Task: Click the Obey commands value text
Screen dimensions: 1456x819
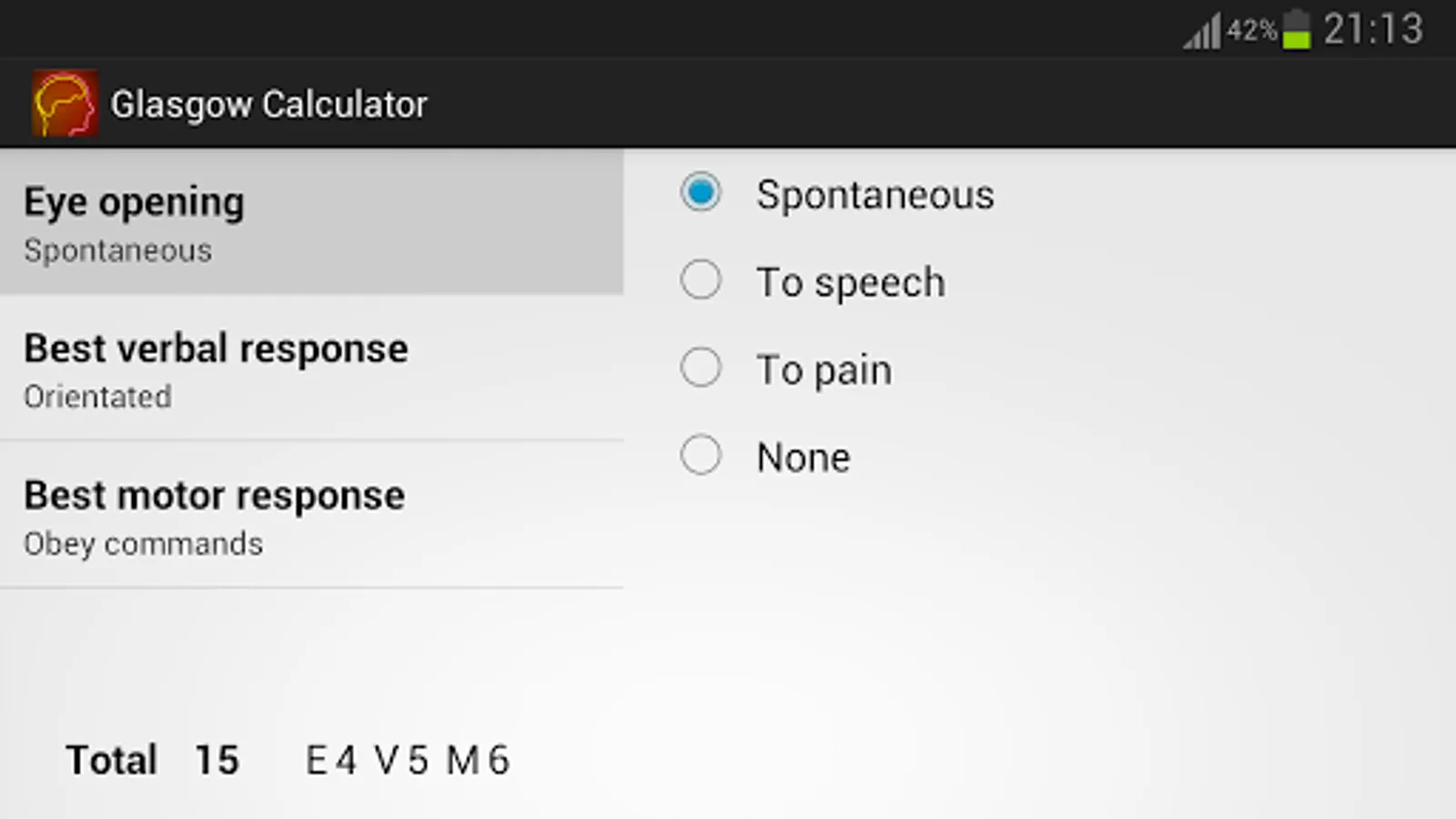Action: tap(143, 544)
